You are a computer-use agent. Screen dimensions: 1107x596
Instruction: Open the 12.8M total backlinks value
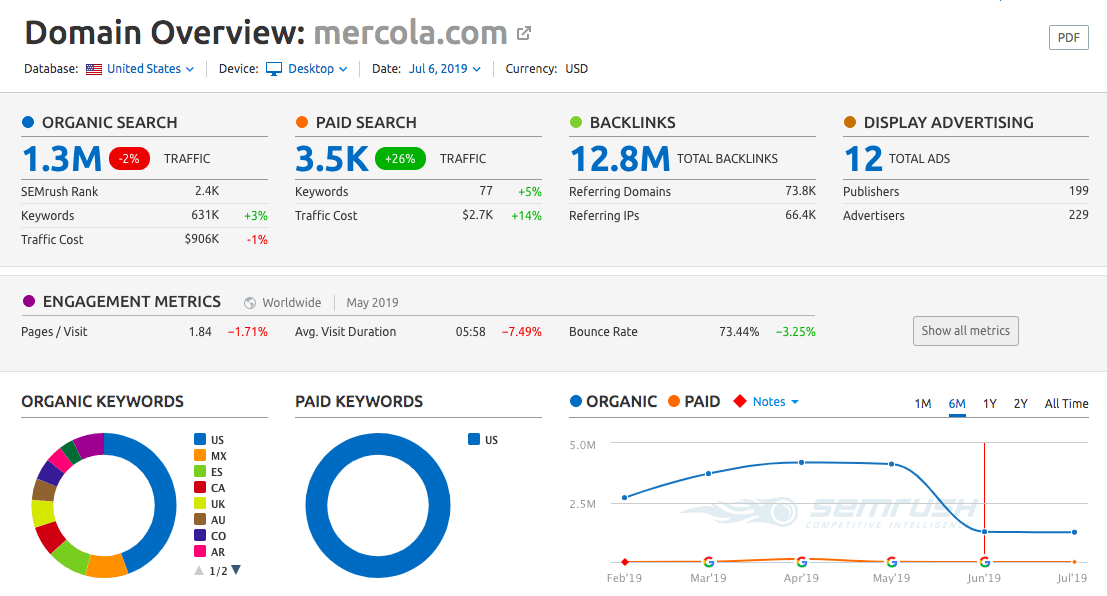point(620,159)
